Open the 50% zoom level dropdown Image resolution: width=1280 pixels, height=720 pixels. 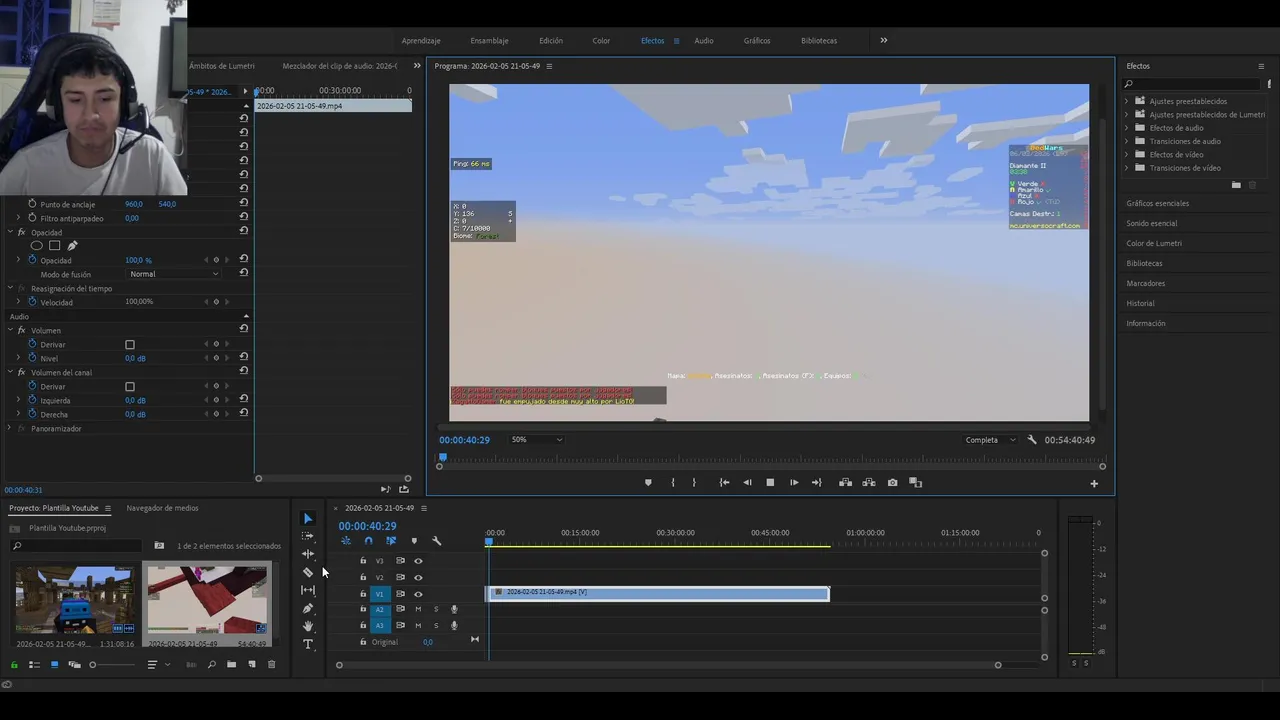[x=537, y=440]
